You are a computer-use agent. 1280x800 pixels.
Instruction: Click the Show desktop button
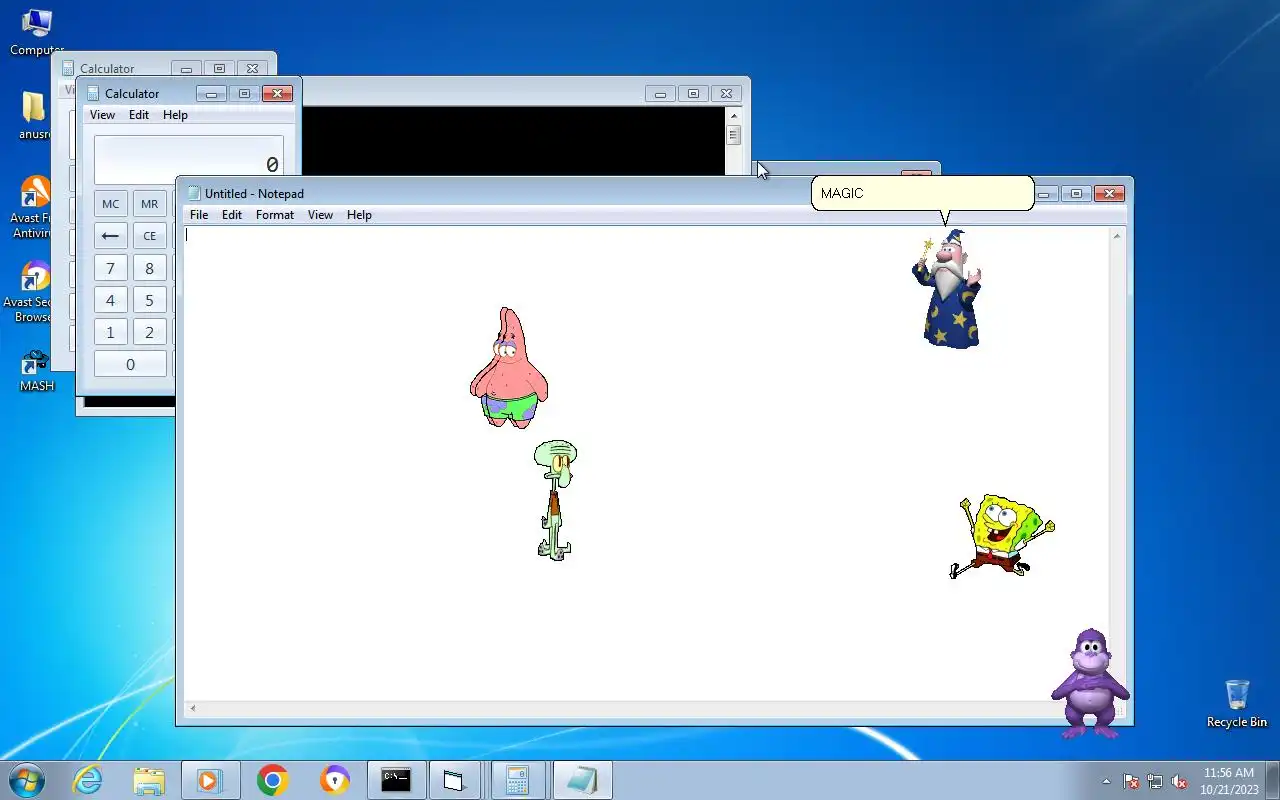(x=1272, y=780)
